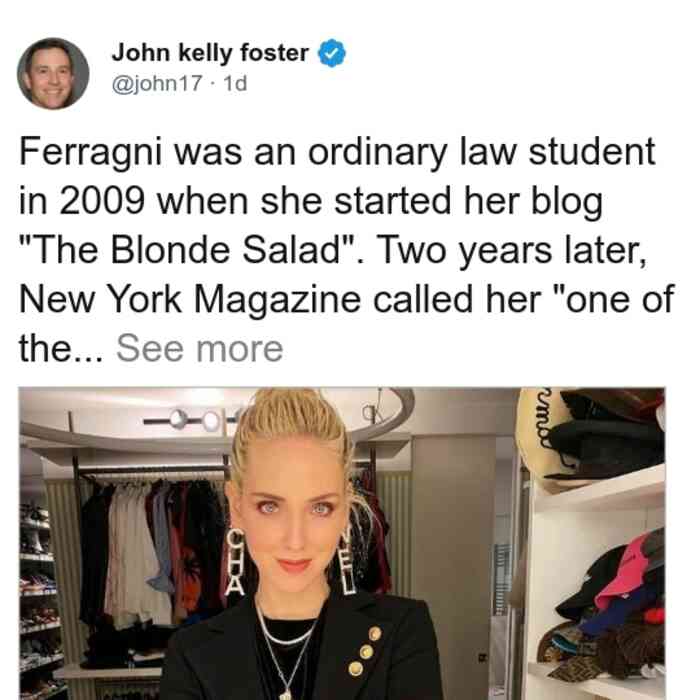700x700 pixels.
Task: Open the attached photo of the woman
Action: [342, 543]
